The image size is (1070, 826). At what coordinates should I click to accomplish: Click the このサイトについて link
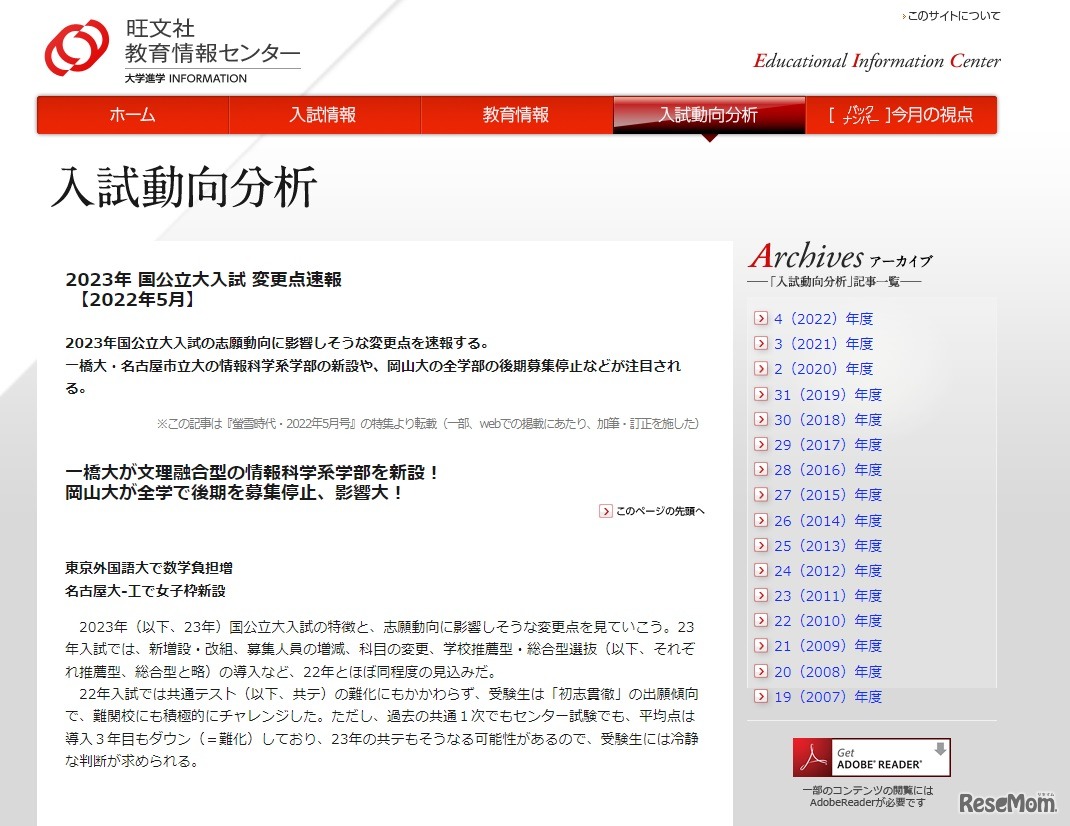pos(949,17)
